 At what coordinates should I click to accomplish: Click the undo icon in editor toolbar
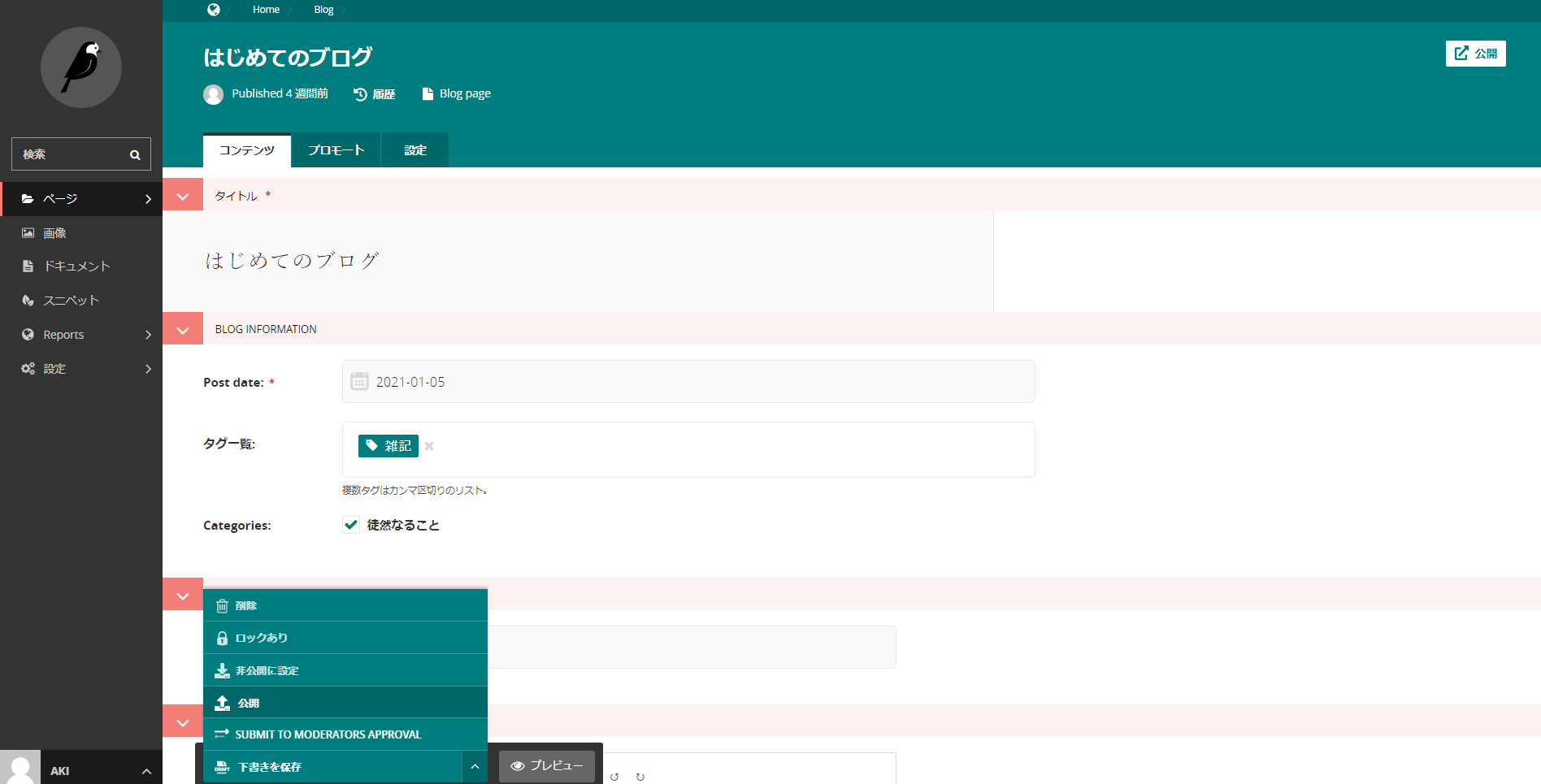pos(614,777)
